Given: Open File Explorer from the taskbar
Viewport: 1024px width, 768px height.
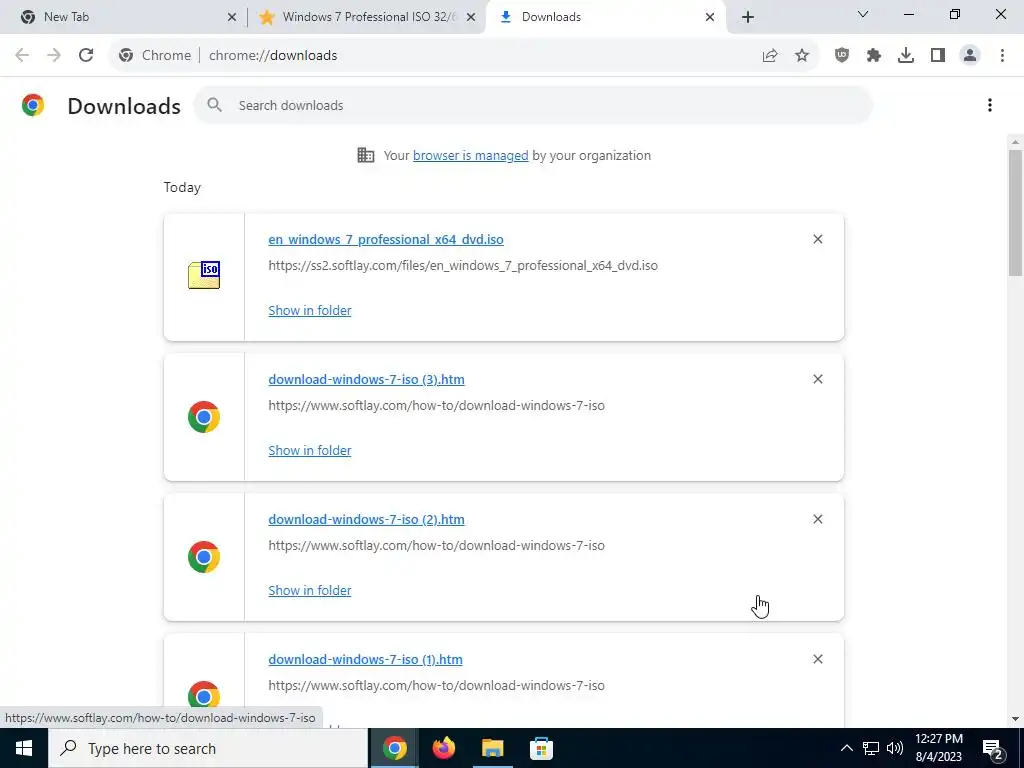Looking at the screenshot, I should pyautogui.click(x=492, y=748).
